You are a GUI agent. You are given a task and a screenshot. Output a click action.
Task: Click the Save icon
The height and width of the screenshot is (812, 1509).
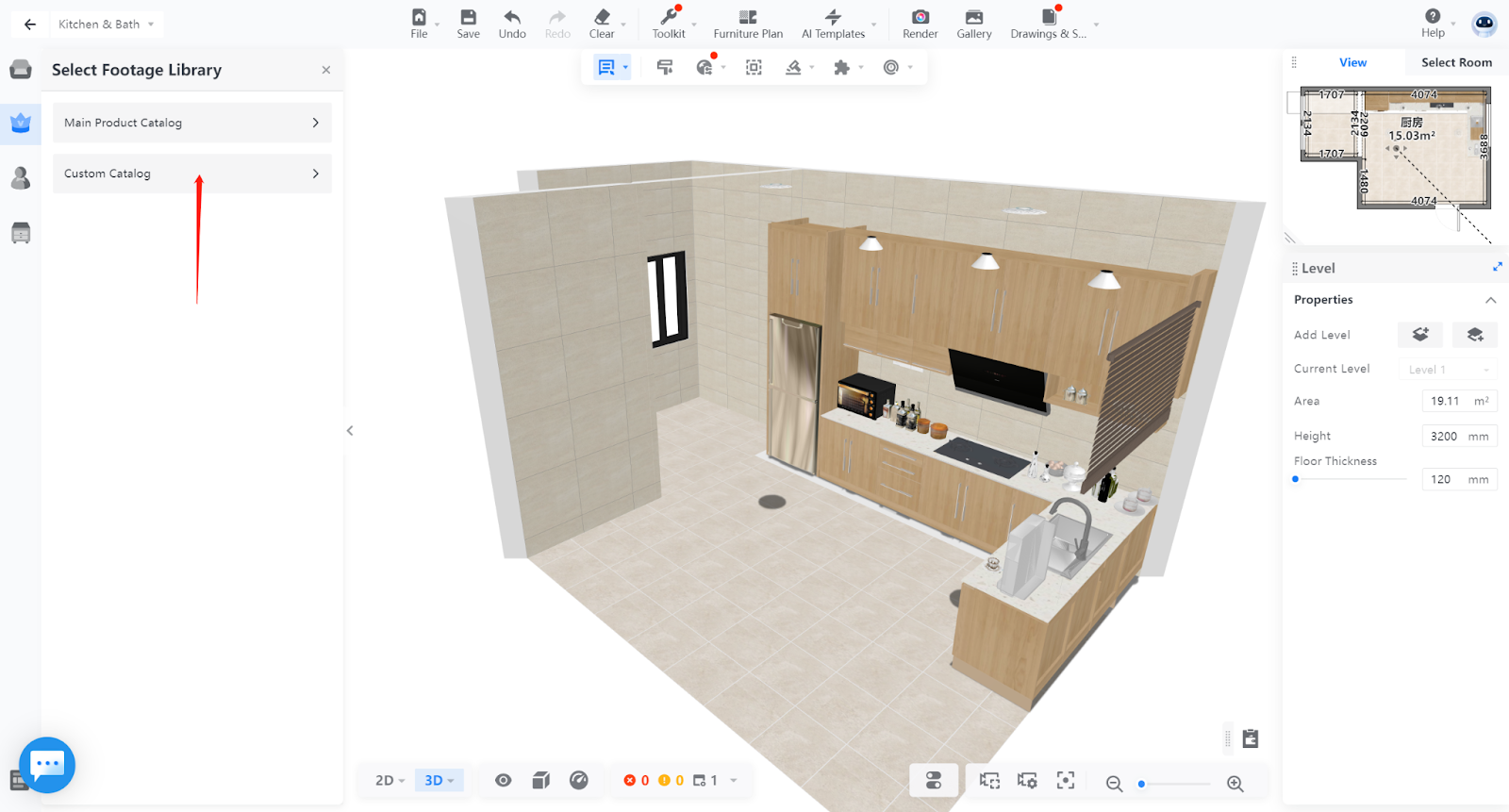point(468,18)
